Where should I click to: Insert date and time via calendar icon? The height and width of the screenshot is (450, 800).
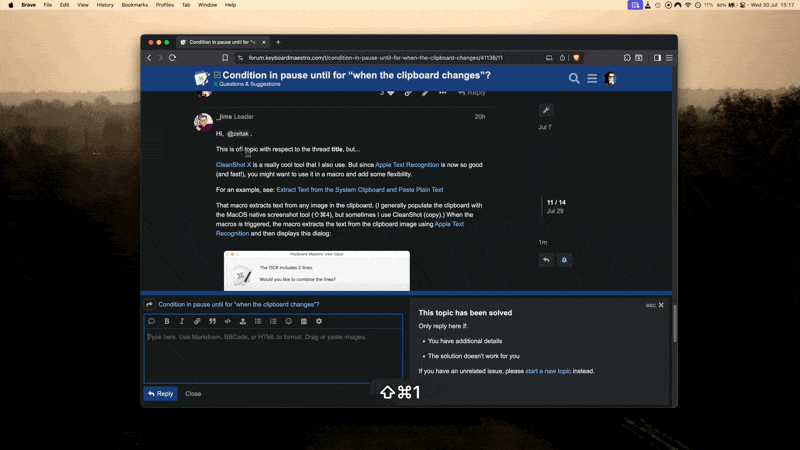pyautogui.click(x=304, y=321)
